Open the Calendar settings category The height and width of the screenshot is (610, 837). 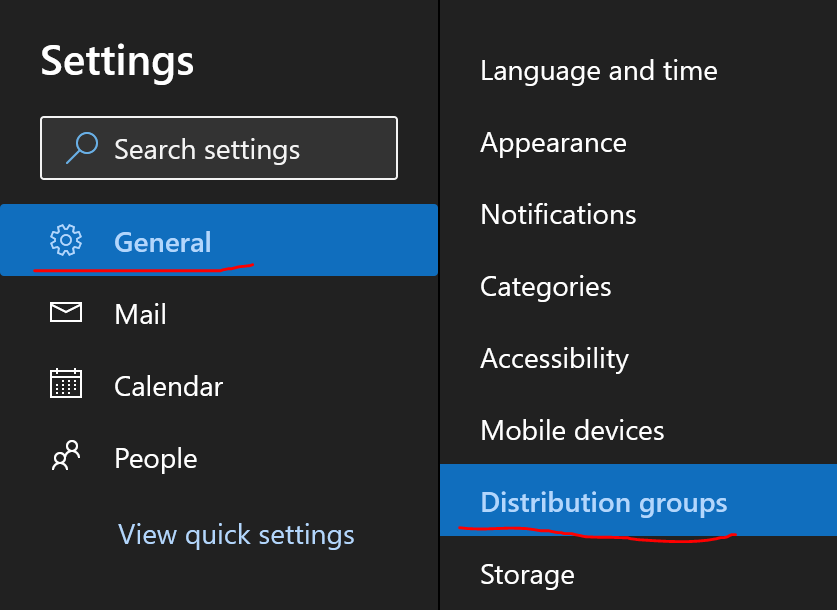168,387
